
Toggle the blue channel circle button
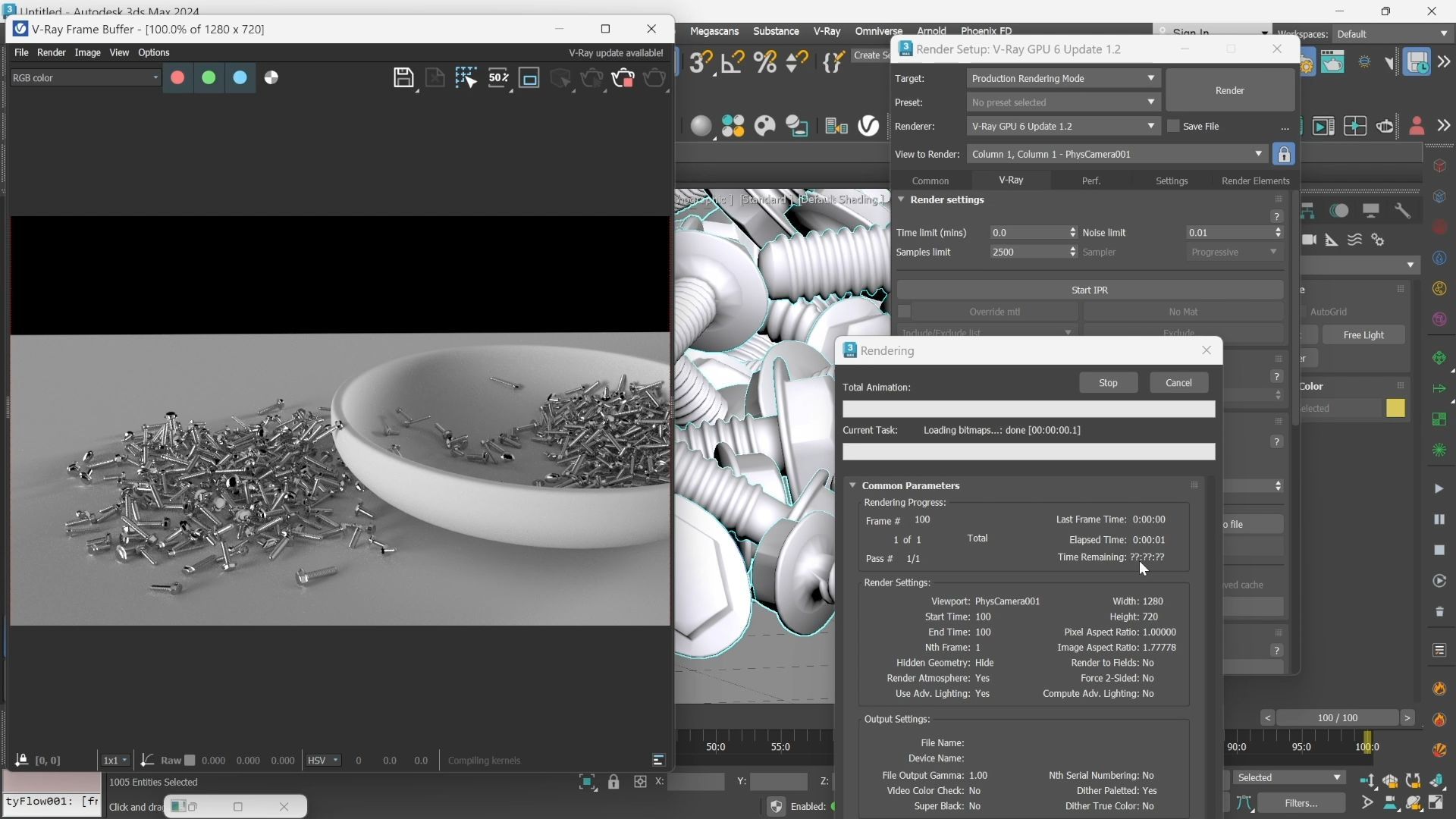coord(240,77)
